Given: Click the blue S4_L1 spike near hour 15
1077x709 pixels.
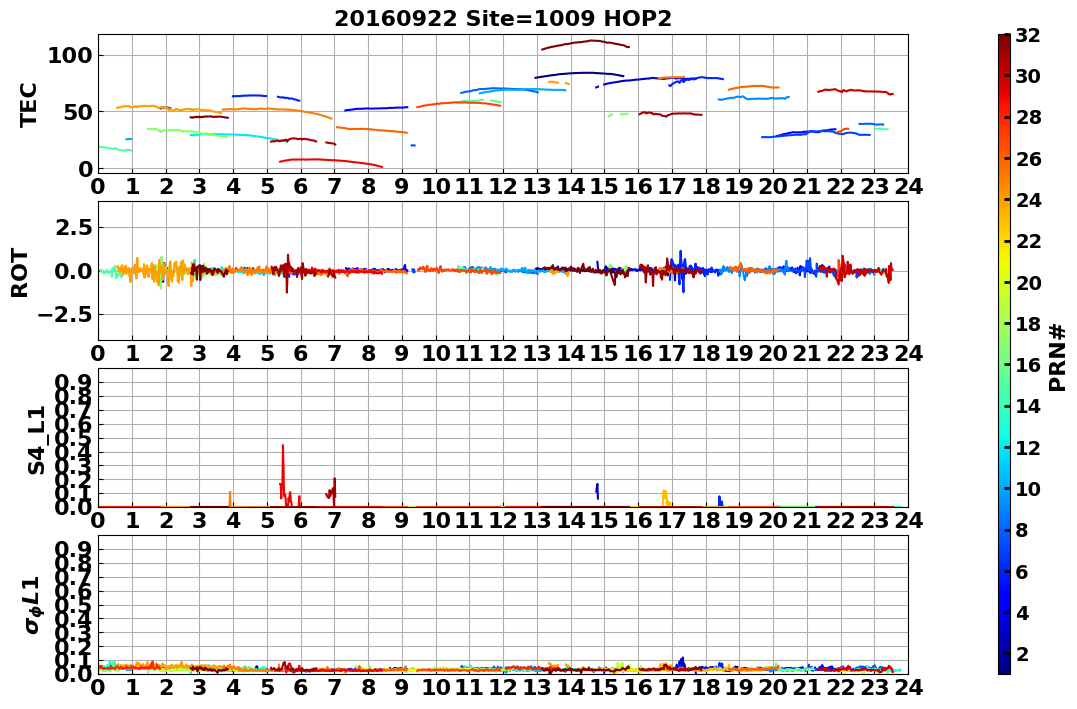Looking at the screenshot, I should (x=597, y=491).
